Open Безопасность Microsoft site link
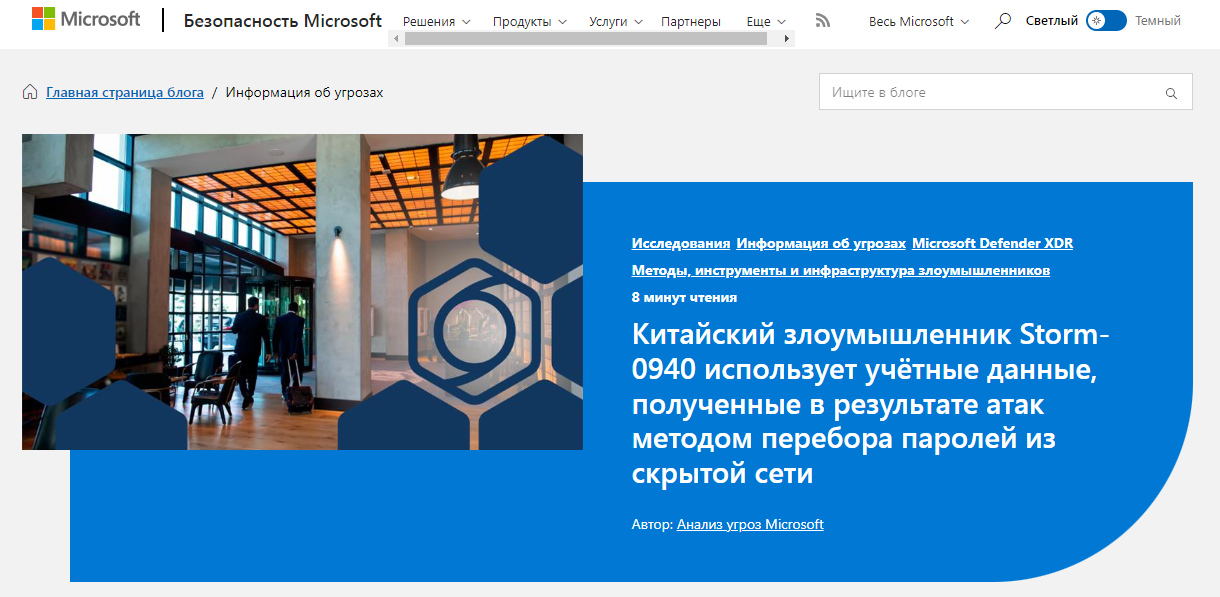The width and height of the screenshot is (1220, 597). [283, 20]
